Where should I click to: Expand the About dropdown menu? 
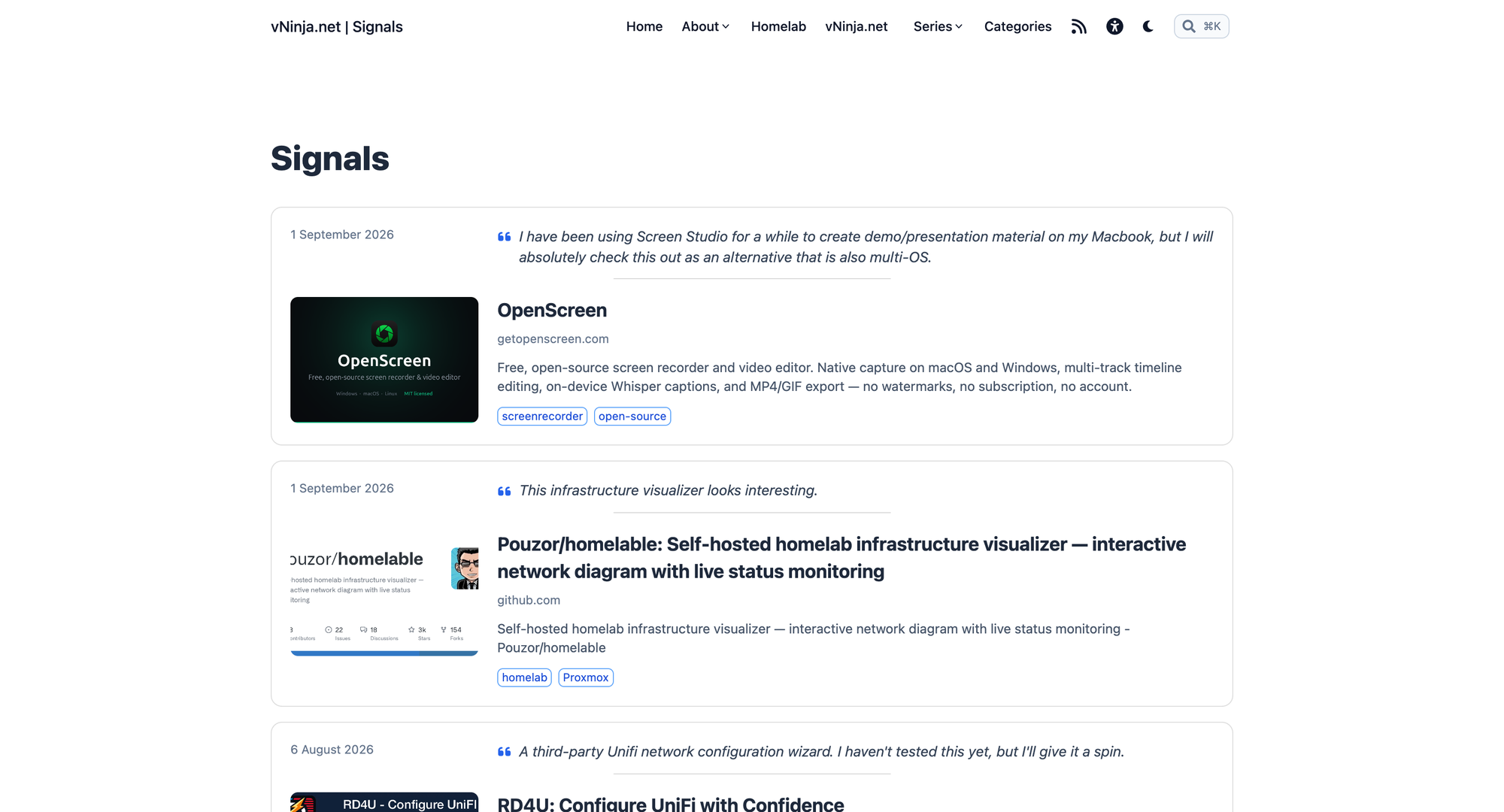pyautogui.click(x=705, y=26)
